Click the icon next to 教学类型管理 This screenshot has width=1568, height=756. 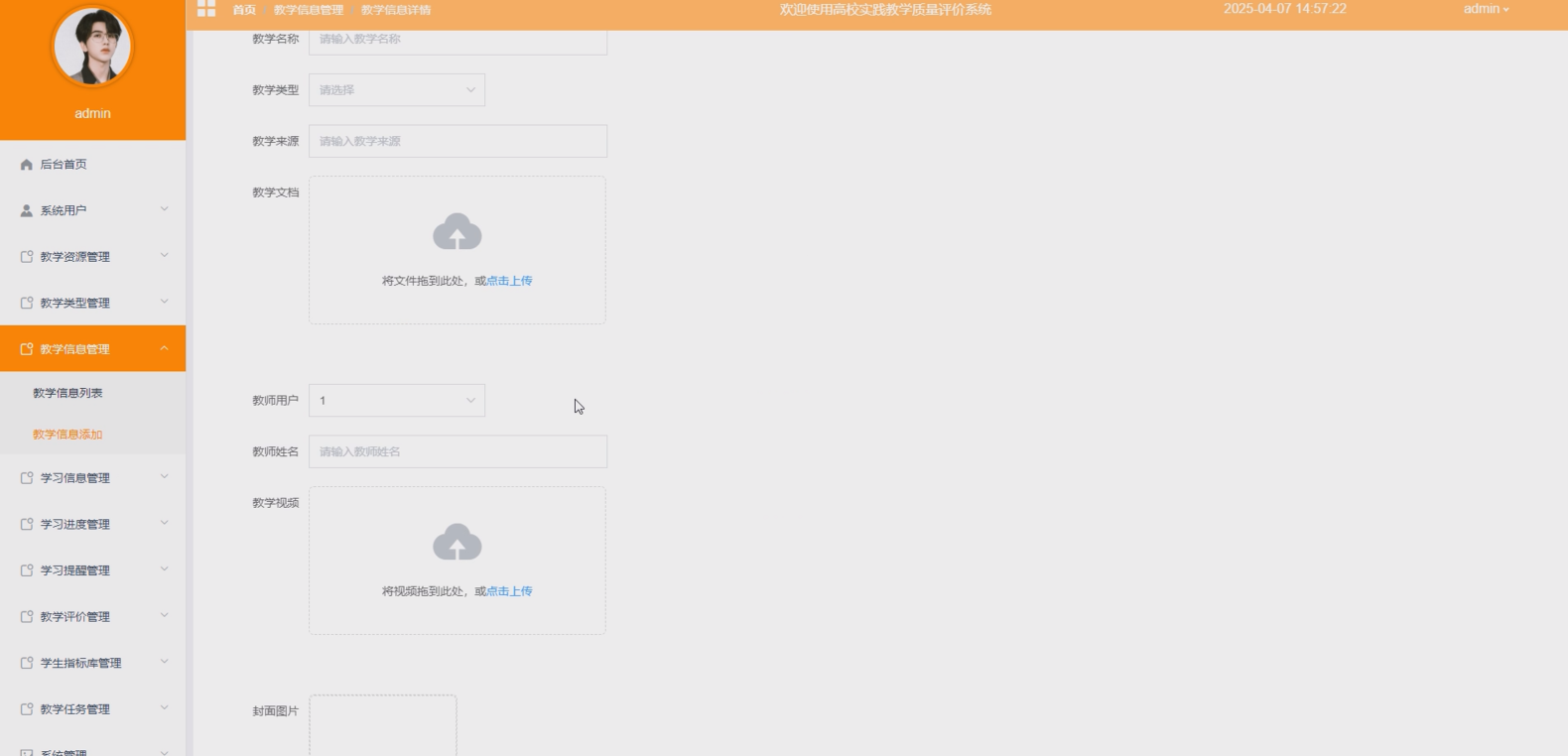coord(27,303)
